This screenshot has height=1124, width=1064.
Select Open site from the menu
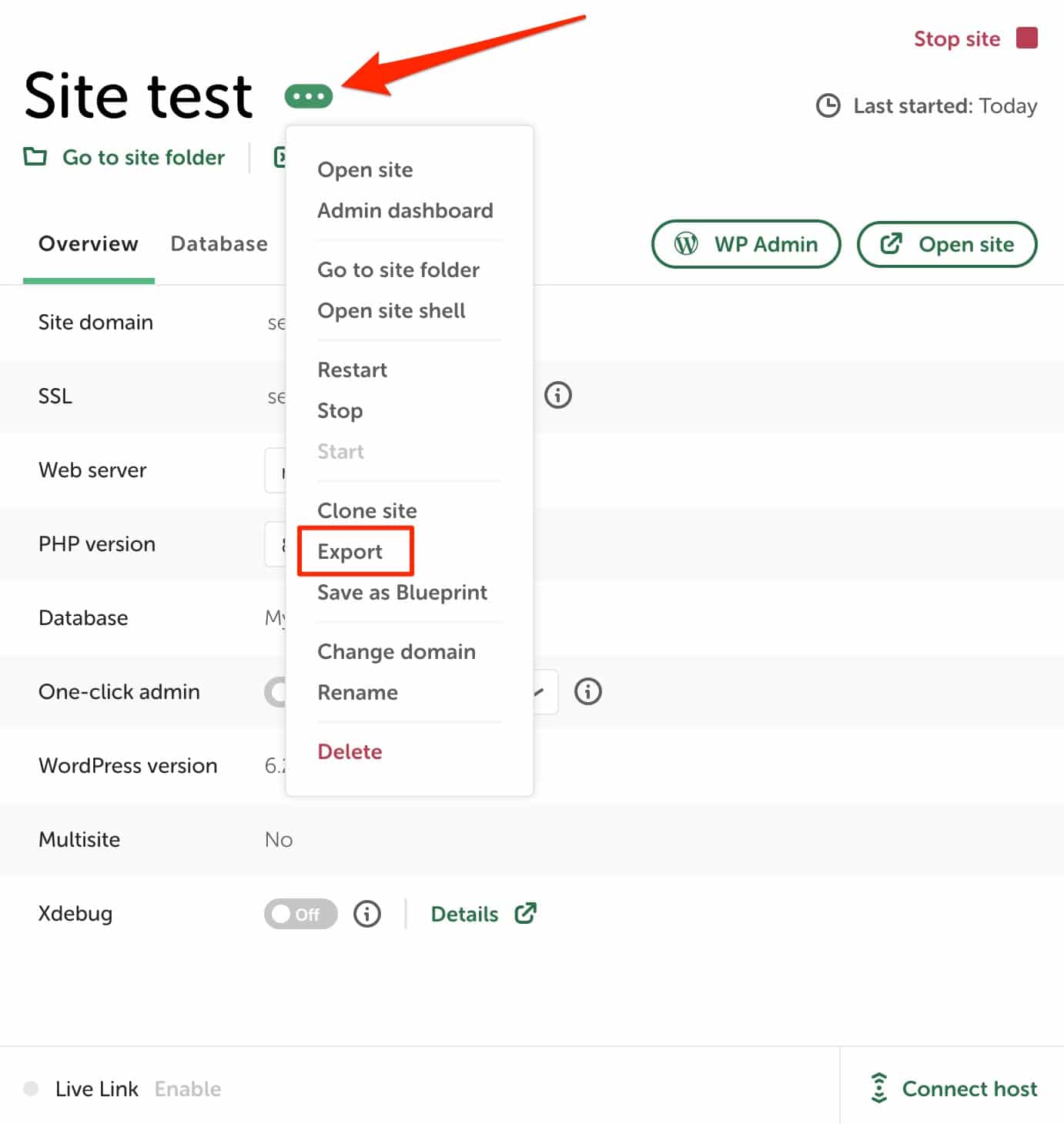pyautogui.click(x=365, y=169)
